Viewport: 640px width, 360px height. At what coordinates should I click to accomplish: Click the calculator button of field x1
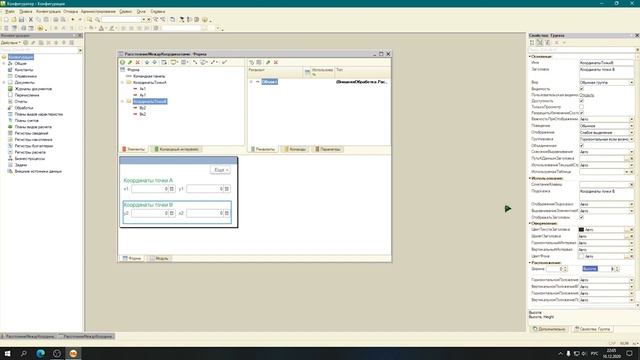click(x=172, y=189)
